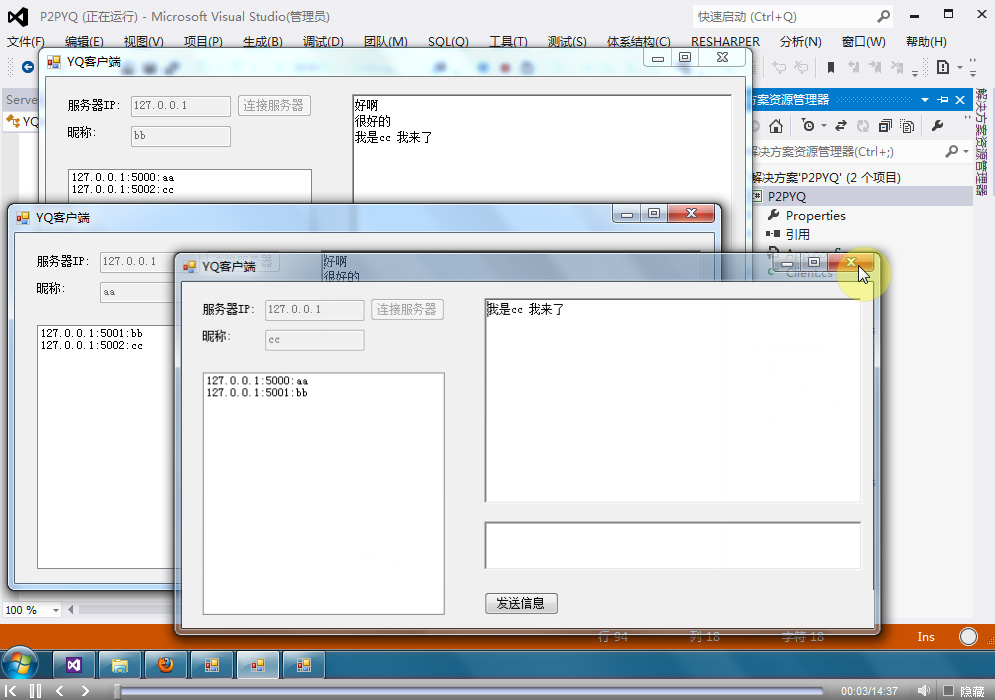Click the Collapse All icon in Solution Explorer
The image size is (995, 700).
pyautogui.click(x=885, y=126)
